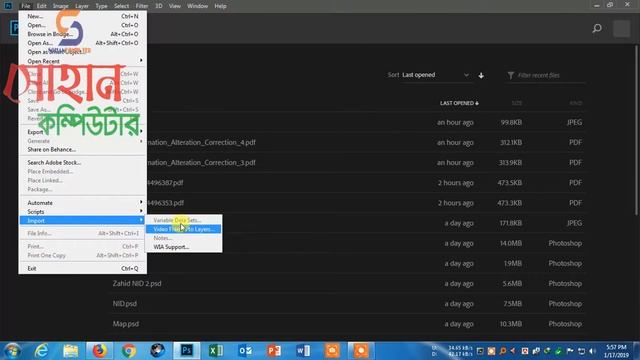Open the 3D menu
Viewport: 640px width, 360px height.
coord(159,6)
